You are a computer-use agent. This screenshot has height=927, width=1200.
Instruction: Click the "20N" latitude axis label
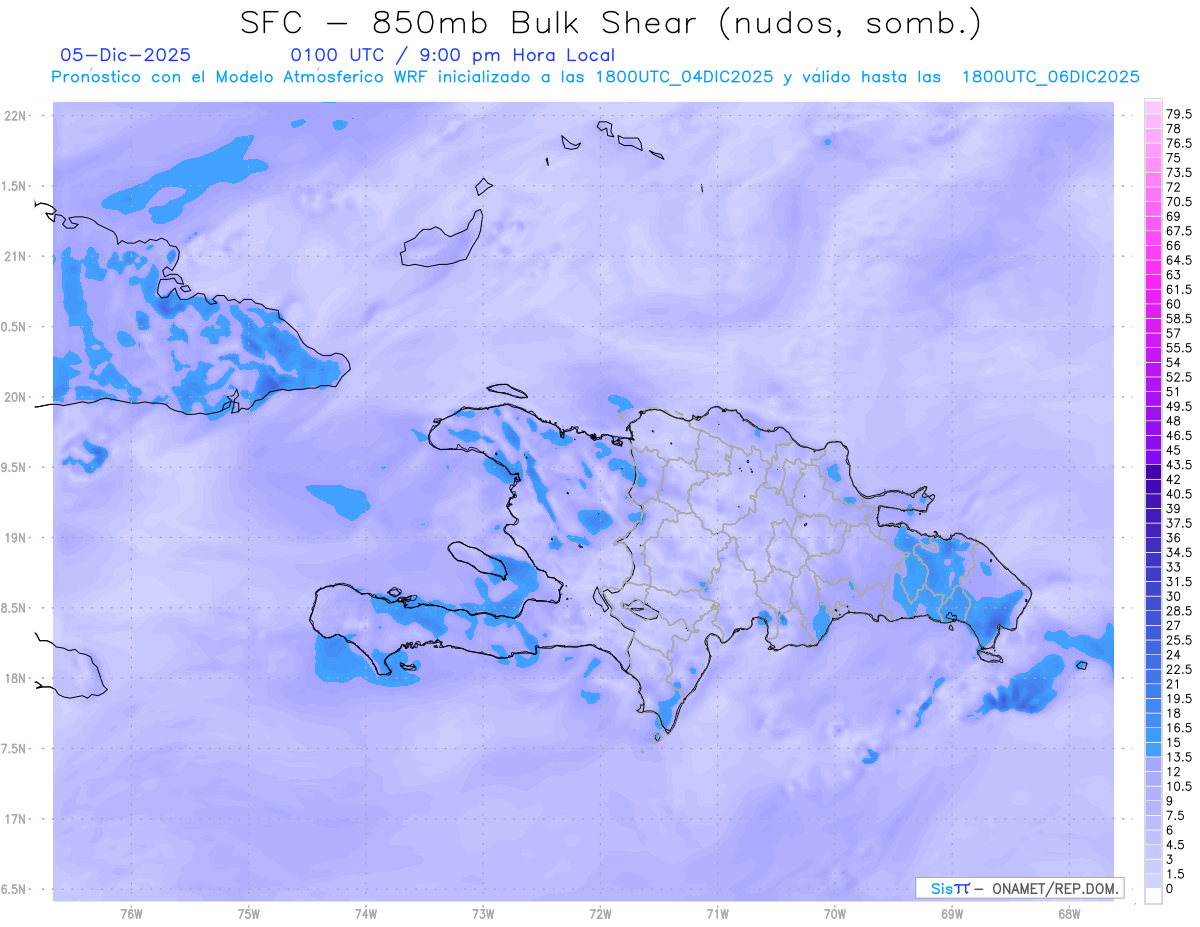(x=15, y=397)
